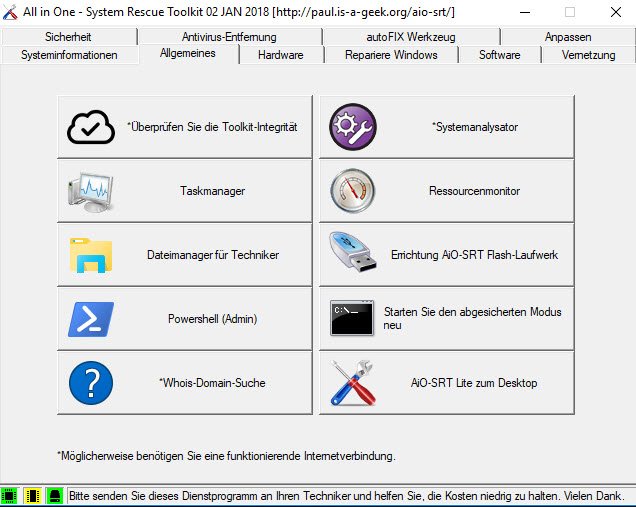Close the System Rescue Toolkit window
The height and width of the screenshot is (507, 636).
[x=616, y=12]
